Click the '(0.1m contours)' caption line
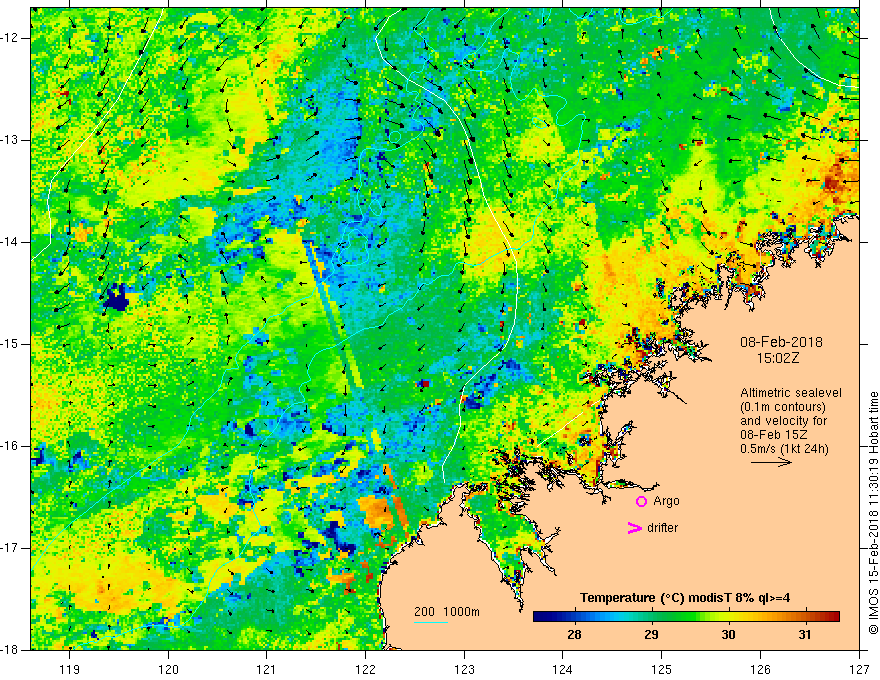Image resolution: width=880 pixels, height=680 pixels. pyautogui.click(x=783, y=407)
